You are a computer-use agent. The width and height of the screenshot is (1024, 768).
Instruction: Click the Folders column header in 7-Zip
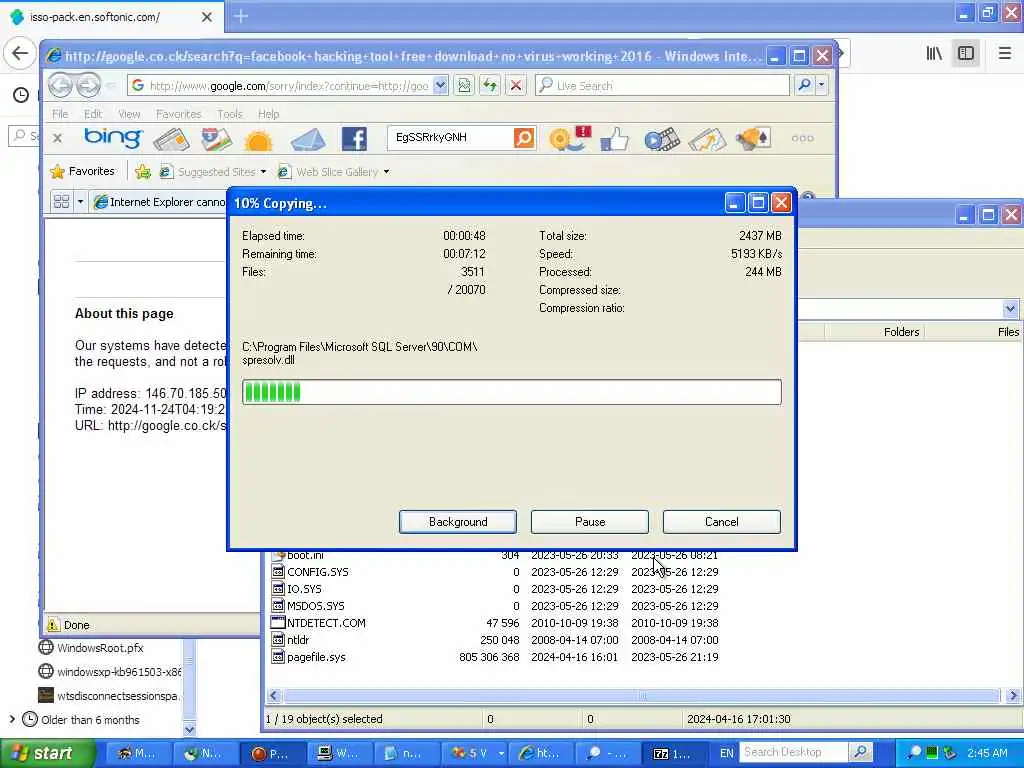coord(875,332)
